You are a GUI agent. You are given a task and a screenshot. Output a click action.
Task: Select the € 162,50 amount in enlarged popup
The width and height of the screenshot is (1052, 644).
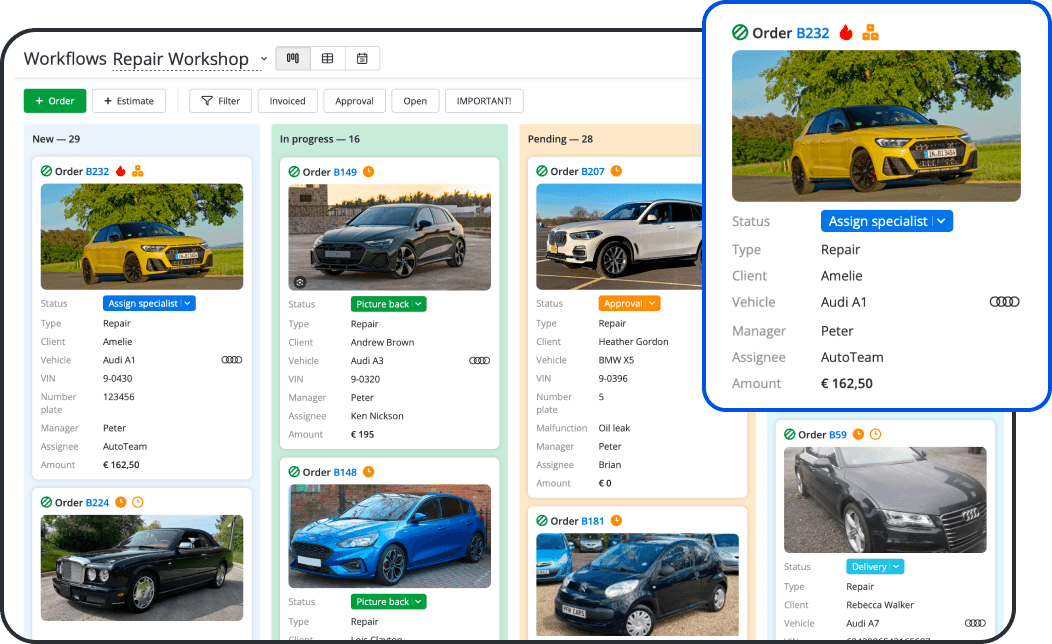pos(847,384)
